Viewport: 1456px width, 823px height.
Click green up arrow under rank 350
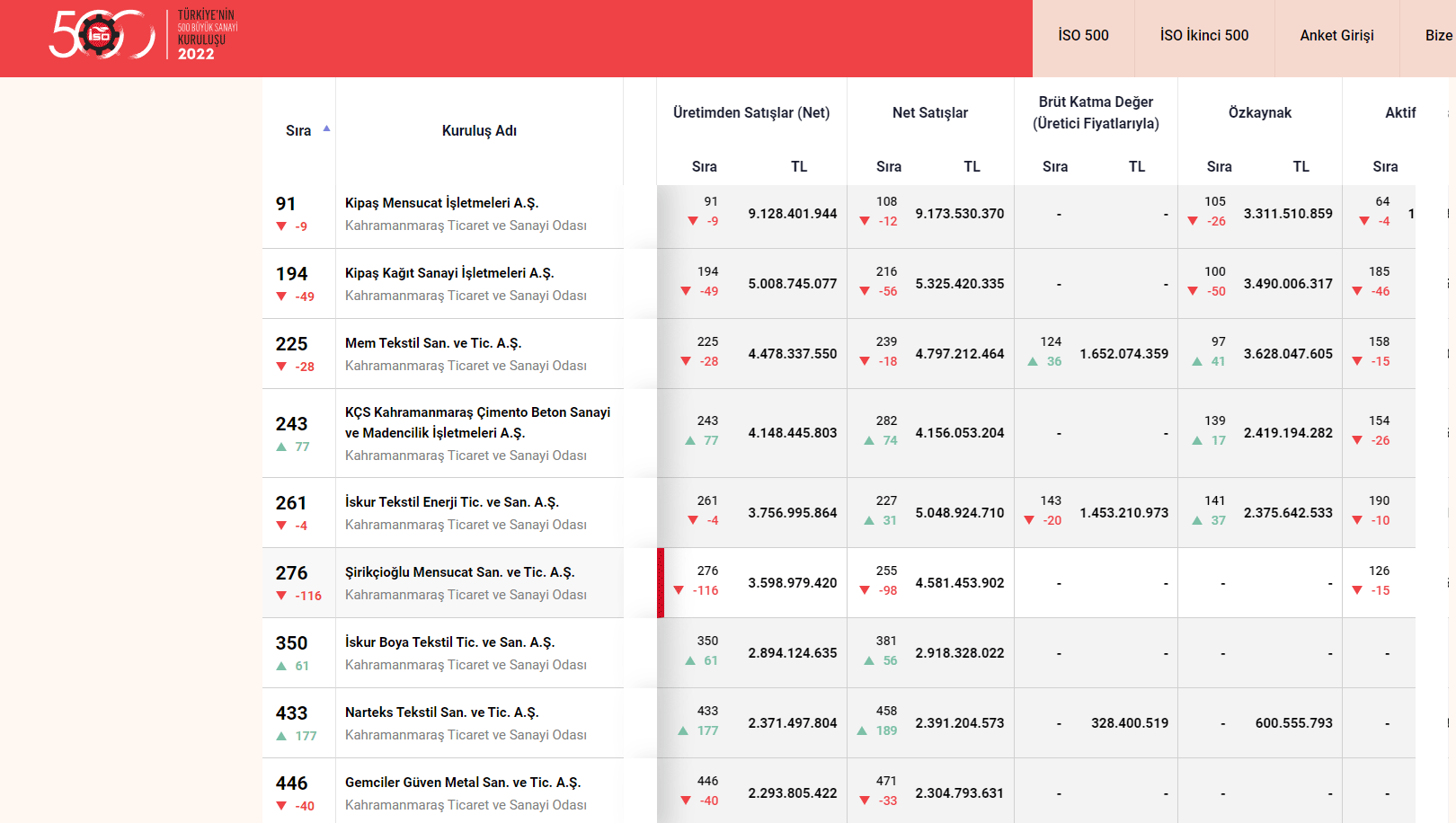[x=281, y=666]
